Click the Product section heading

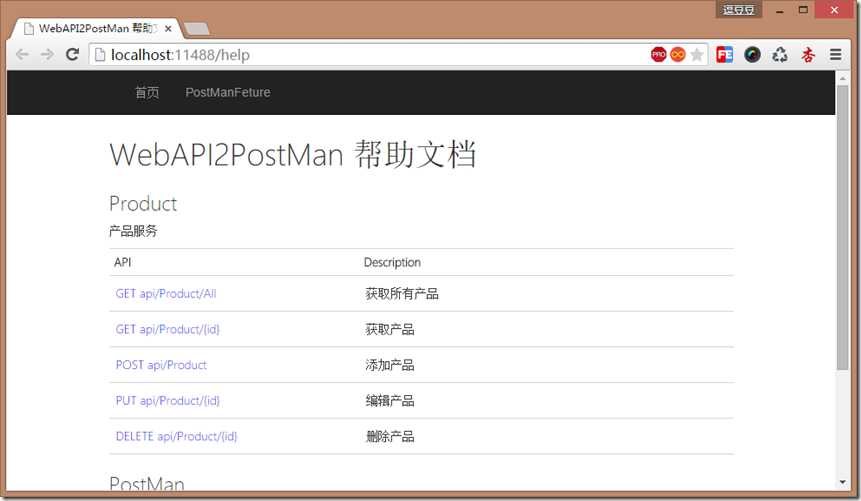[x=143, y=204]
